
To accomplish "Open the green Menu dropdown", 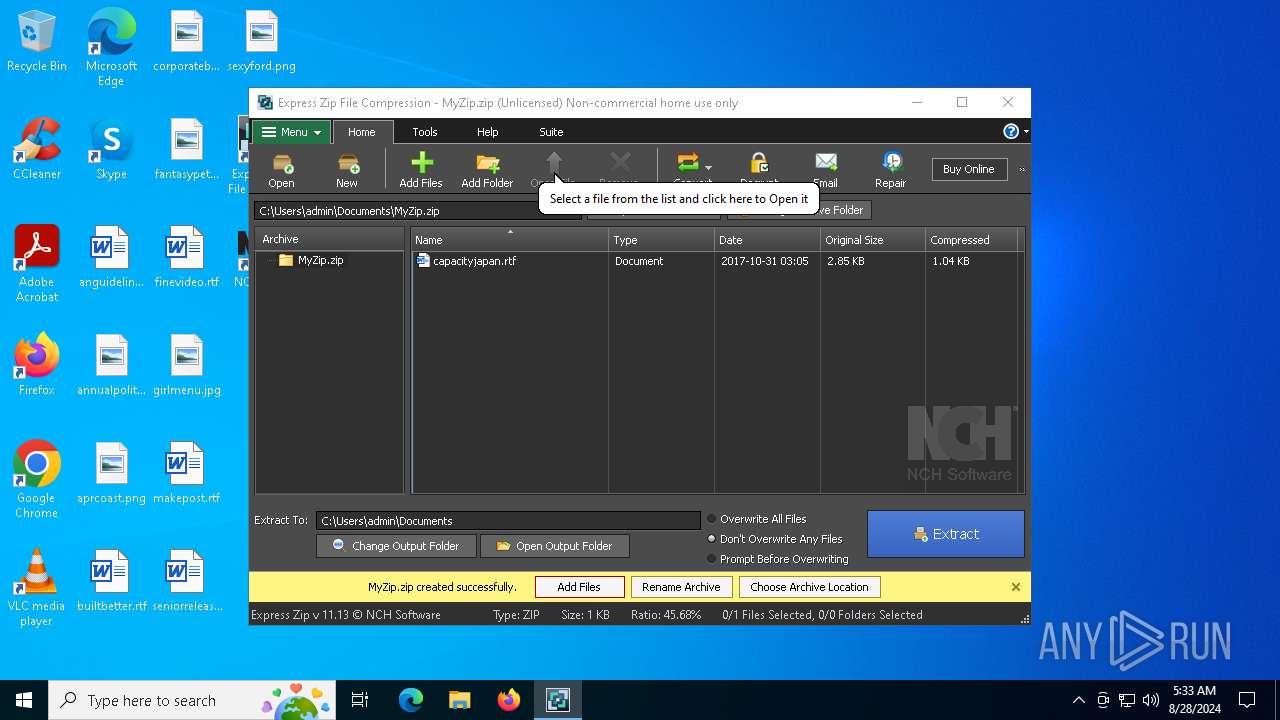I will (291, 132).
